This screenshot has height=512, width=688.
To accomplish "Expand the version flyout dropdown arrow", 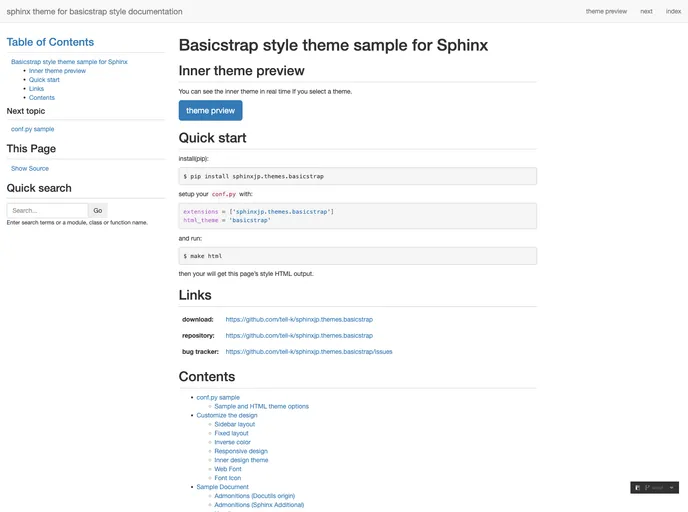I will (671, 488).
